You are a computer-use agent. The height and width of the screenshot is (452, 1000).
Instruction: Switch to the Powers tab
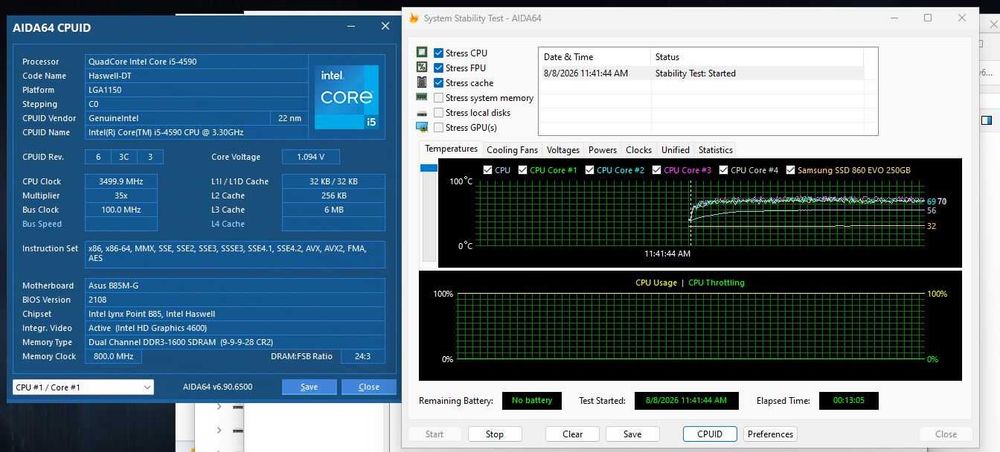click(603, 150)
